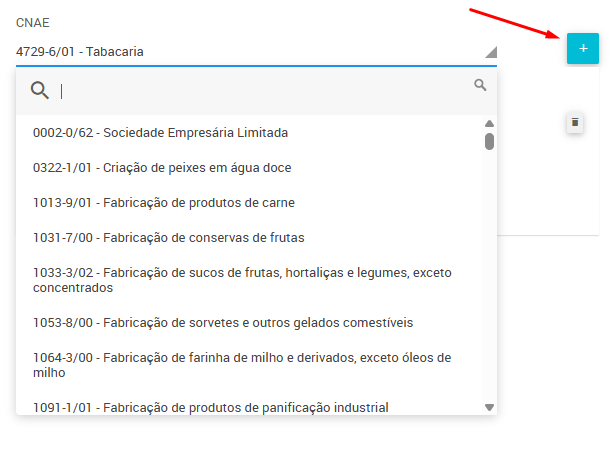Choose 1053-8/00 - Fabricação de sorvetes option
Image resolution: width=613 pixels, height=462 pixels.
[x=222, y=322]
